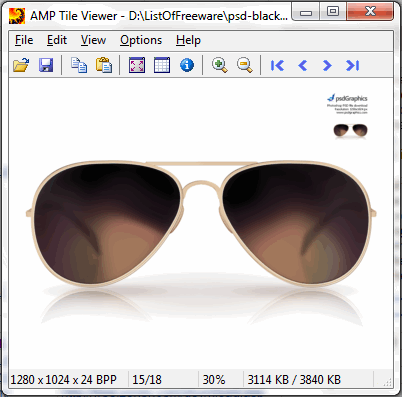Click the psdGraphics logo in the image
Image resolution: width=402 pixels, height=397 pixels.
(x=347, y=98)
